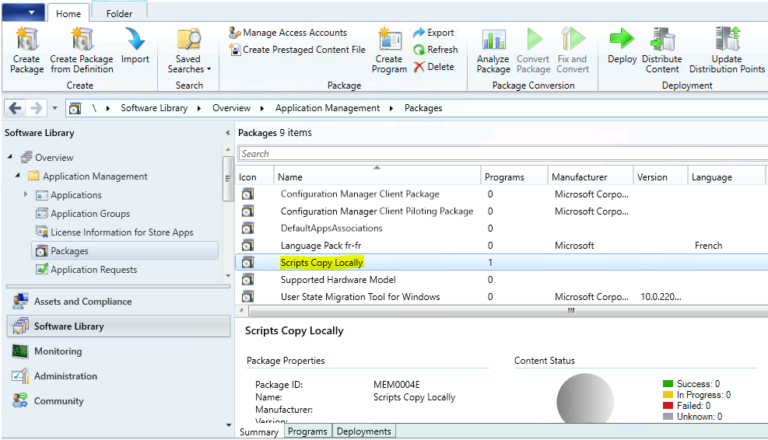Viewport: 768px width, 440px height.
Task: Refresh the packages list
Action: [435, 49]
